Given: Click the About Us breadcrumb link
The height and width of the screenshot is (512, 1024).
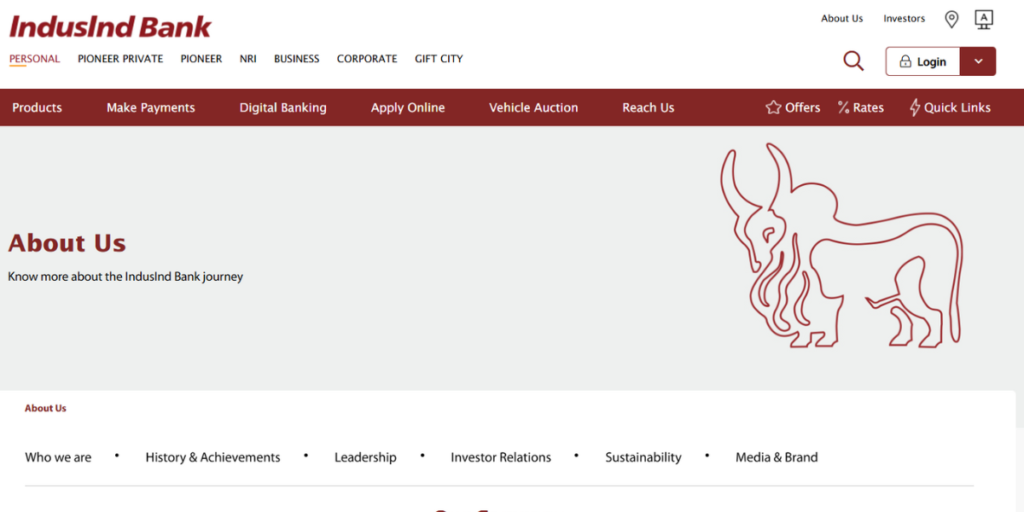Looking at the screenshot, I should point(46,408).
